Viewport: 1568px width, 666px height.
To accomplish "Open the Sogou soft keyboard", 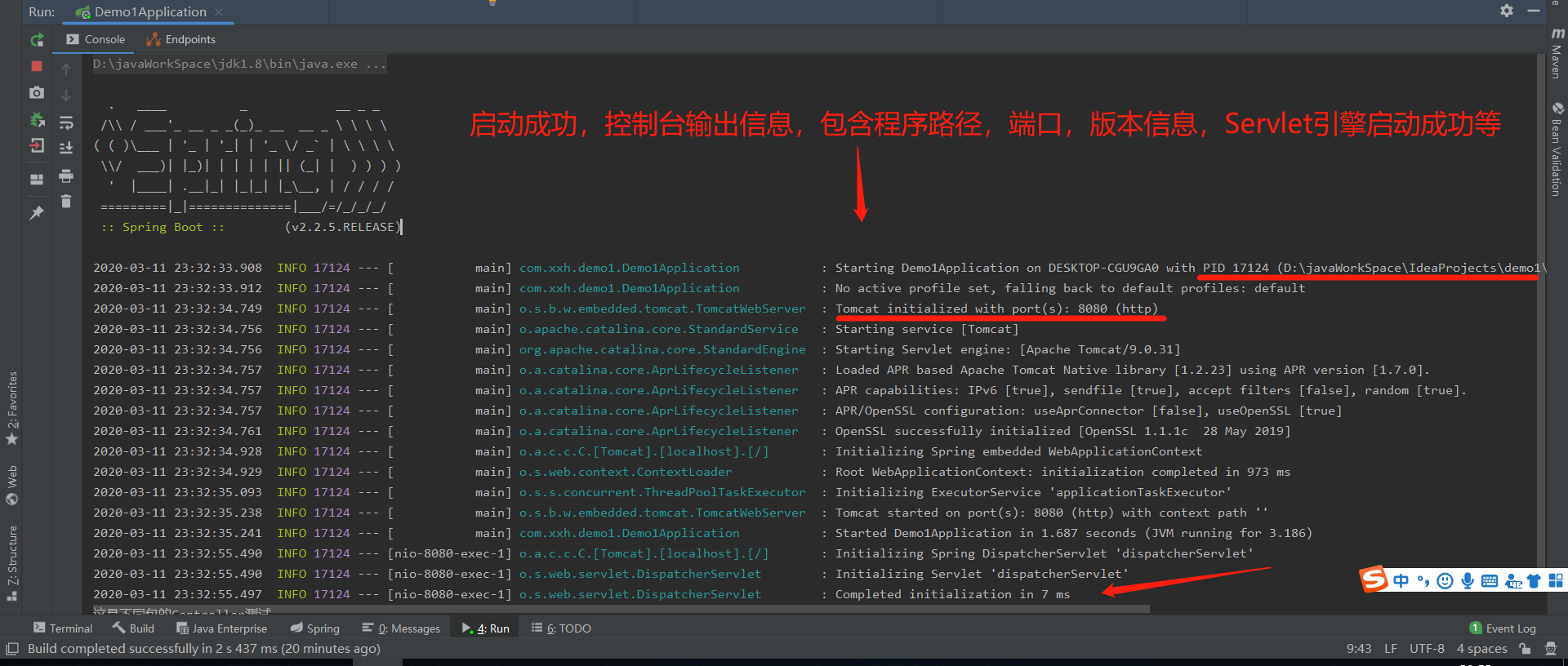I will click(1490, 581).
